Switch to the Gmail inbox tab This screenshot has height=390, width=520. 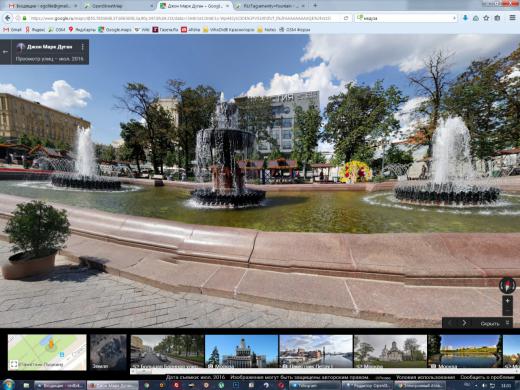click(43, 6)
